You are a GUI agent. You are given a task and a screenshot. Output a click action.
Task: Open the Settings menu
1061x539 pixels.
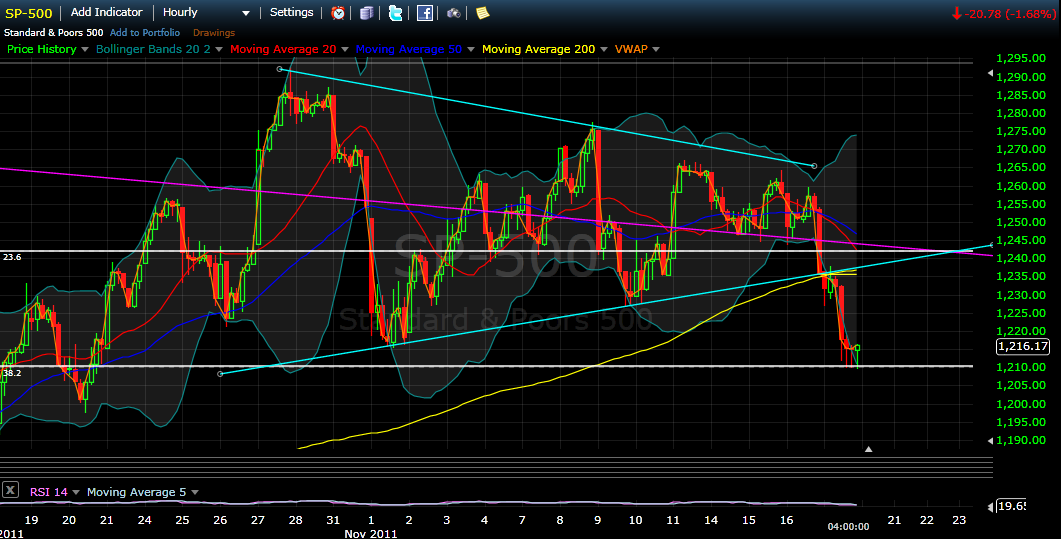click(292, 12)
